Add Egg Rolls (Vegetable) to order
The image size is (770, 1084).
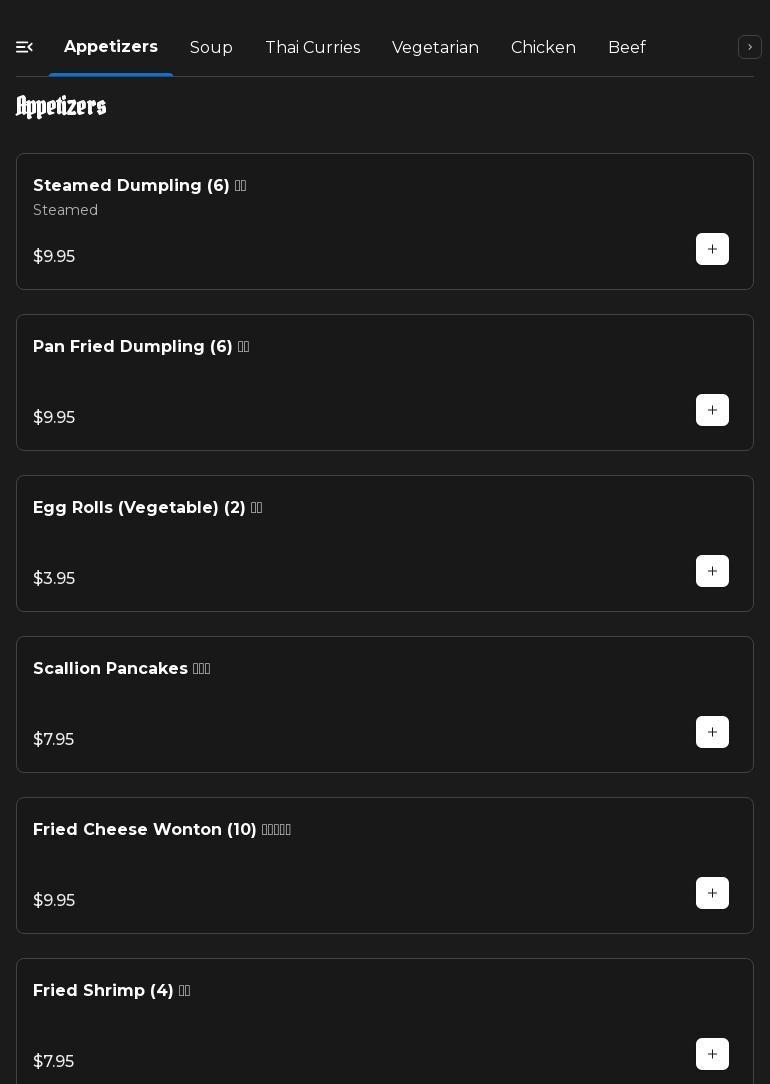[712, 571]
